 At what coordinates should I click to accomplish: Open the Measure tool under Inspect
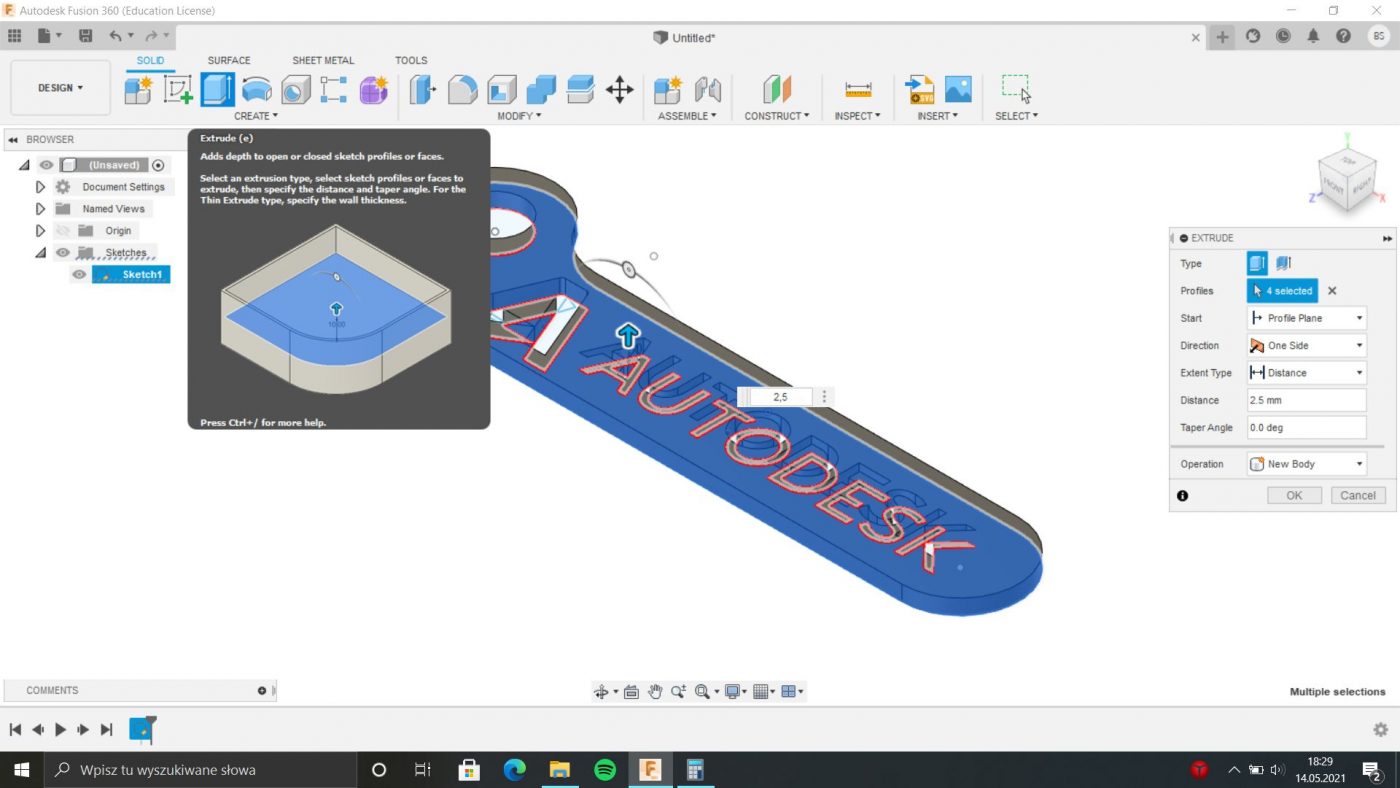coord(858,90)
